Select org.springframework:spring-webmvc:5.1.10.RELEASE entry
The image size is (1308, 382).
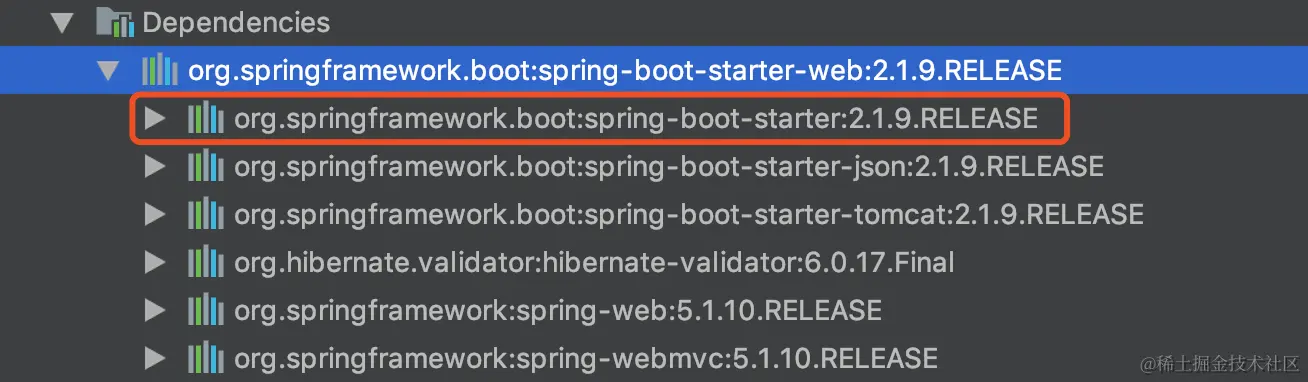[586, 358]
